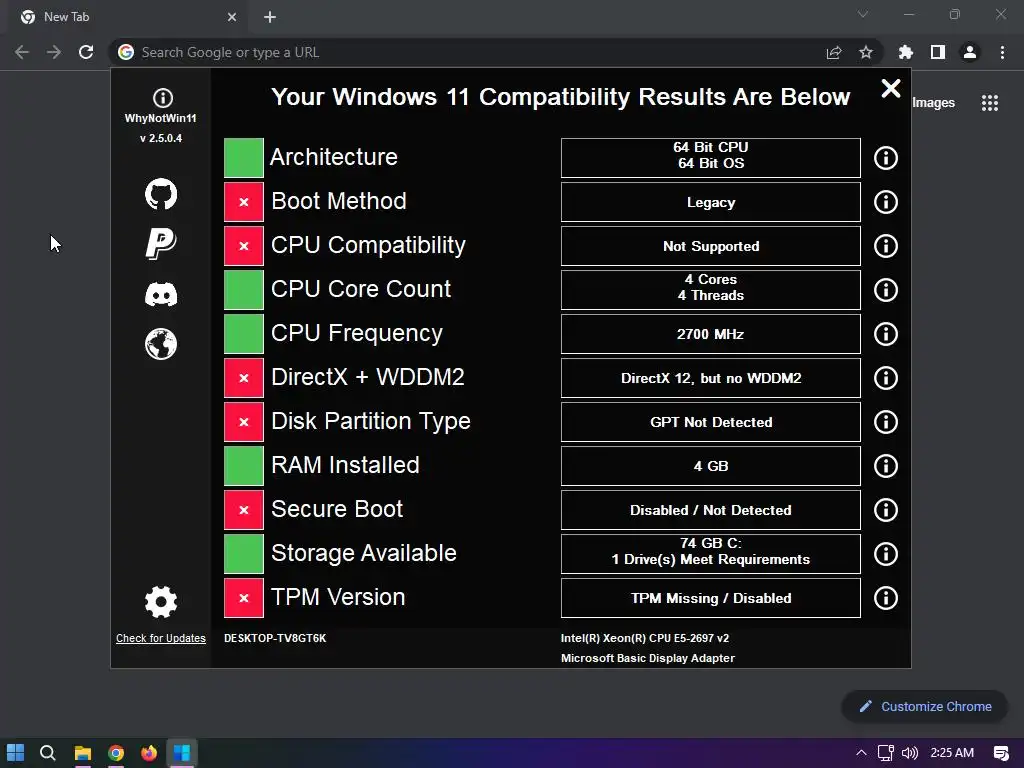Open File Explorer from taskbar
Viewport: 1024px width, 768px height.
coord(82,752)
